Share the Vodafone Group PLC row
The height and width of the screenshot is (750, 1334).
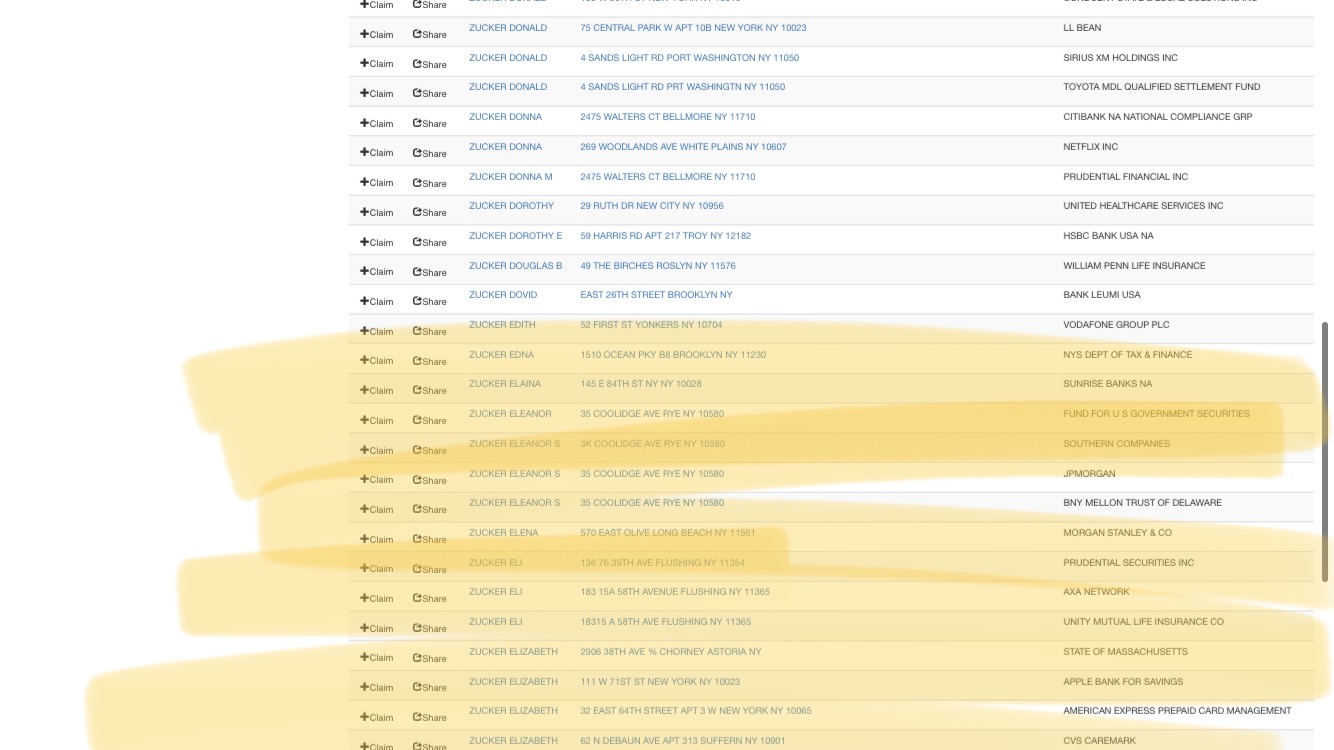[430, 331]
